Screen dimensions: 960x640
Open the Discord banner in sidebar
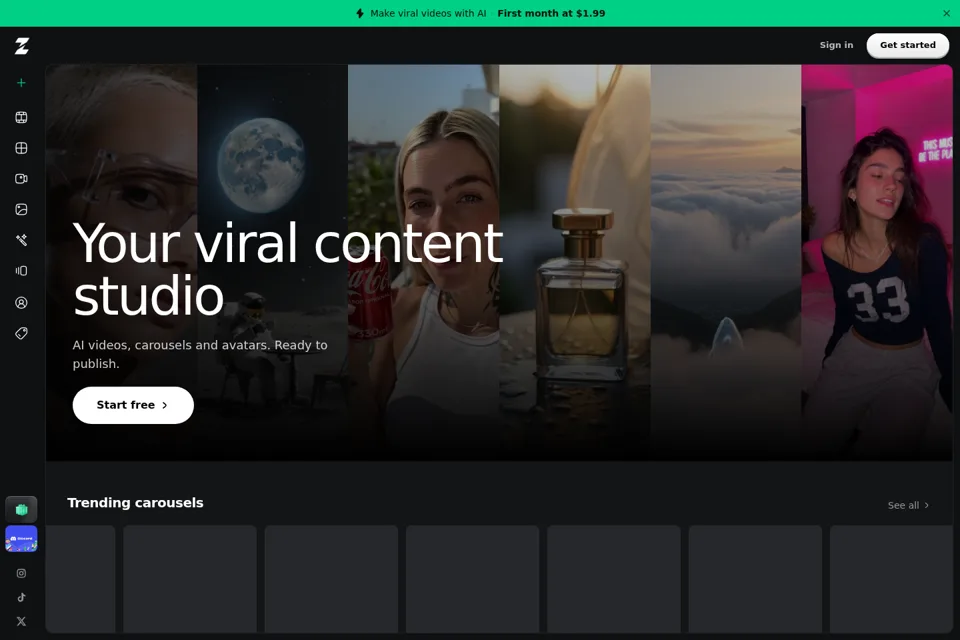click(21, 538)
